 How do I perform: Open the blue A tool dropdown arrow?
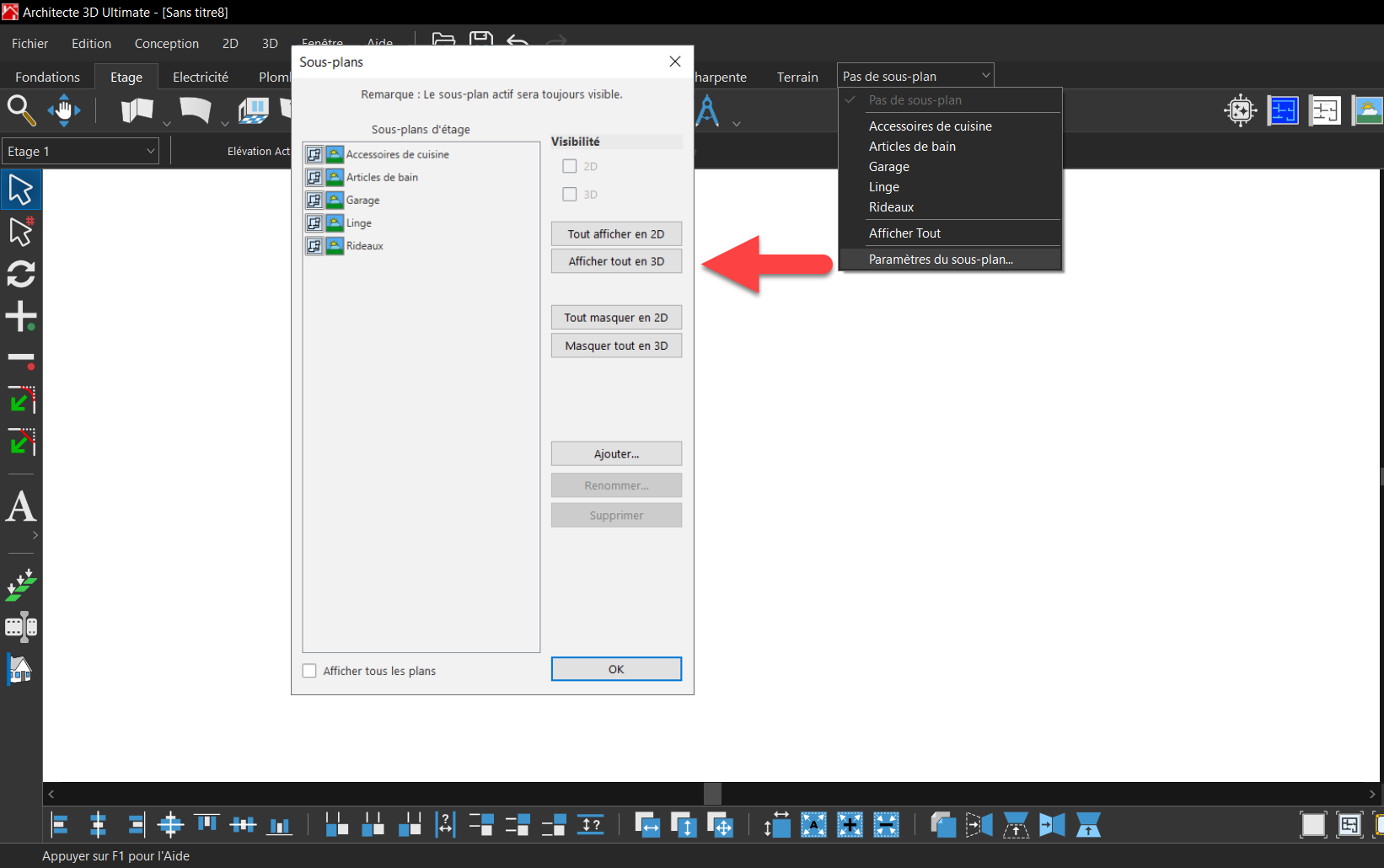(x=737, y=124)
